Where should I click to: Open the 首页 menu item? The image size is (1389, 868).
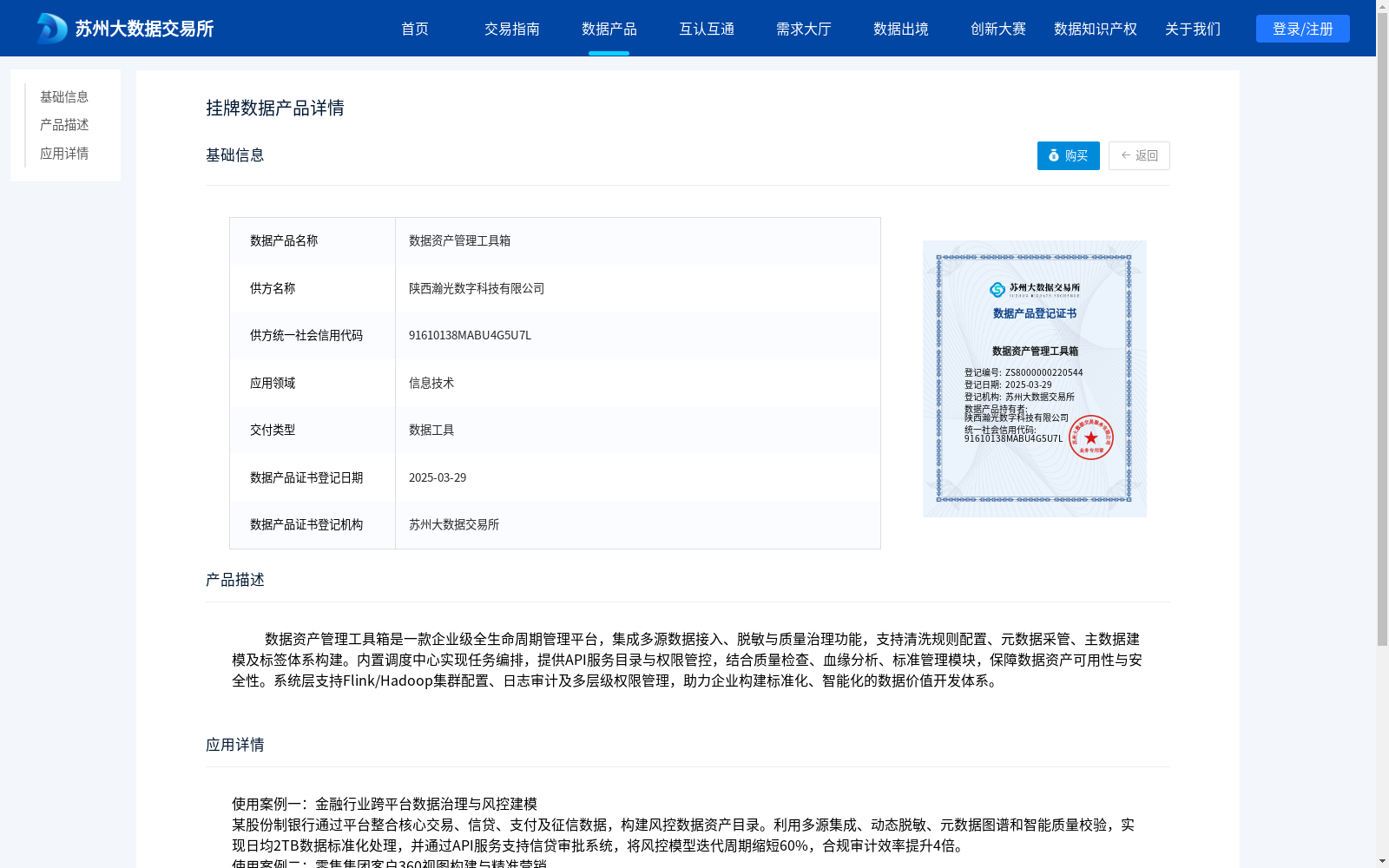click(415, 29)
